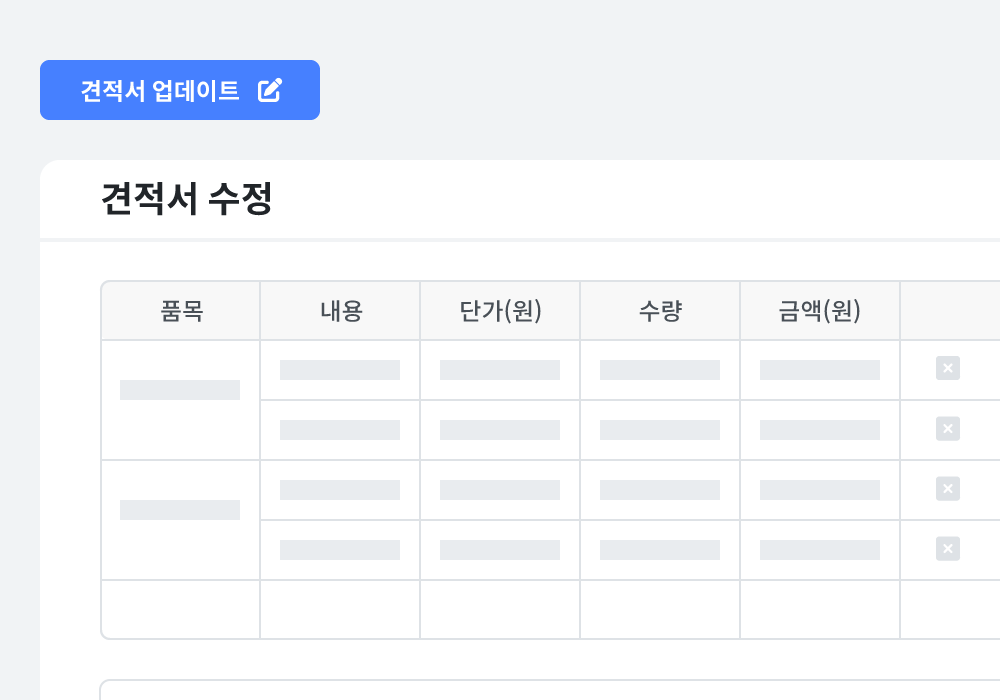Image resolution: width=1000 pixels, height=700 pixels.
Task: Delete the fourth row using the × icon
Action: 947,548
